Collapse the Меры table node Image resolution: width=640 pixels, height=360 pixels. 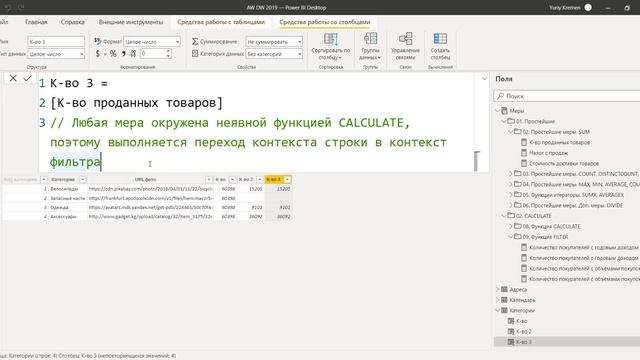click(x=498, y=111)
